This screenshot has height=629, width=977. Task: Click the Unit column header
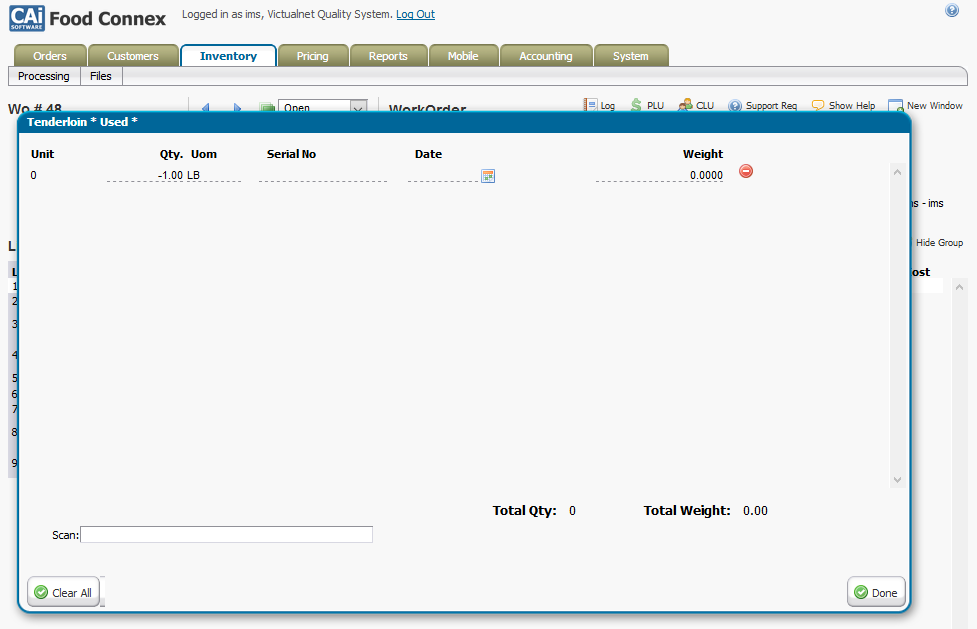[x=42, y=154]
